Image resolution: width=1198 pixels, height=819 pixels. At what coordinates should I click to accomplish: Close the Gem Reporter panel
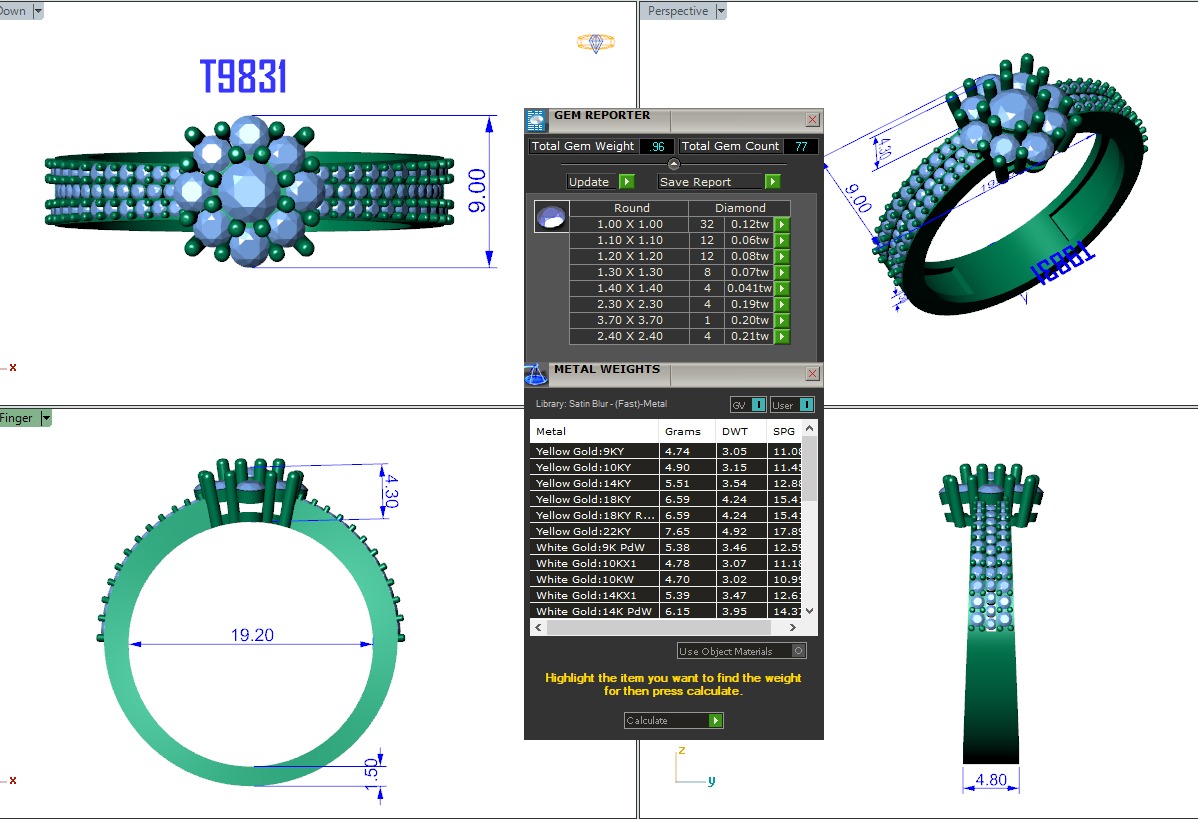coord(812,120)
